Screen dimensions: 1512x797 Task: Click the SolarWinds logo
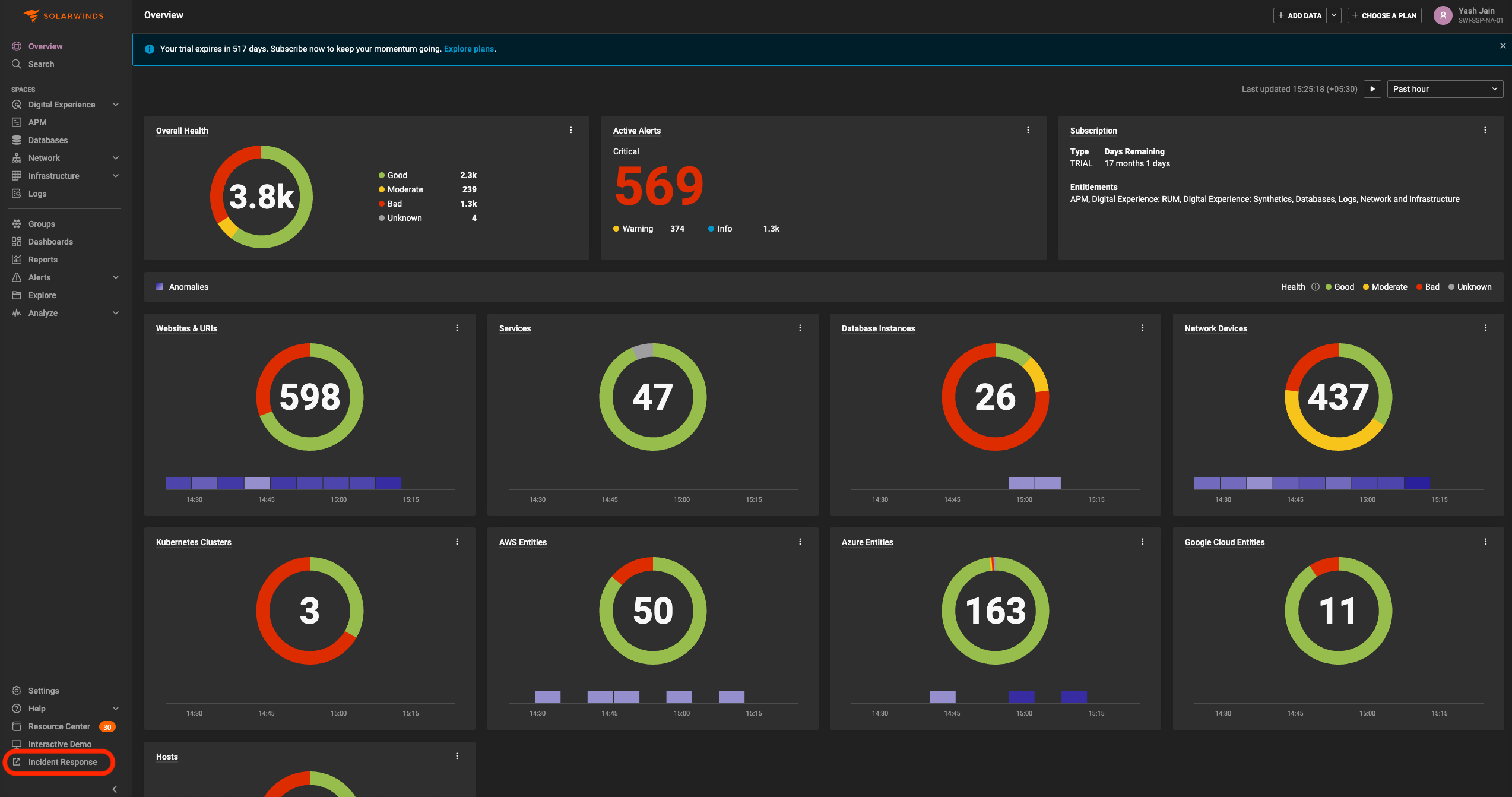(64, 15)
